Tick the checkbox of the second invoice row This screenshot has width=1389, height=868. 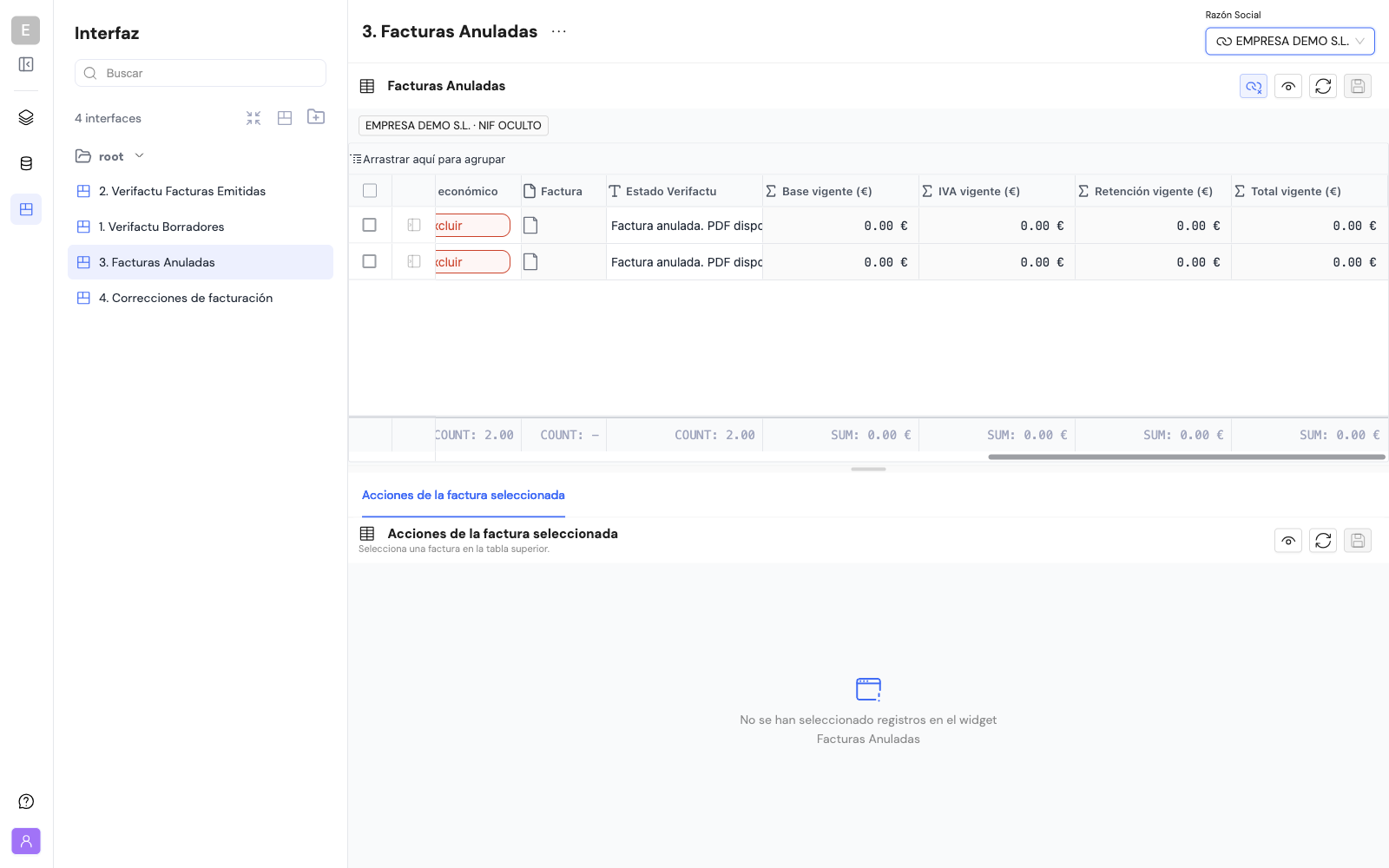[370, 261]
